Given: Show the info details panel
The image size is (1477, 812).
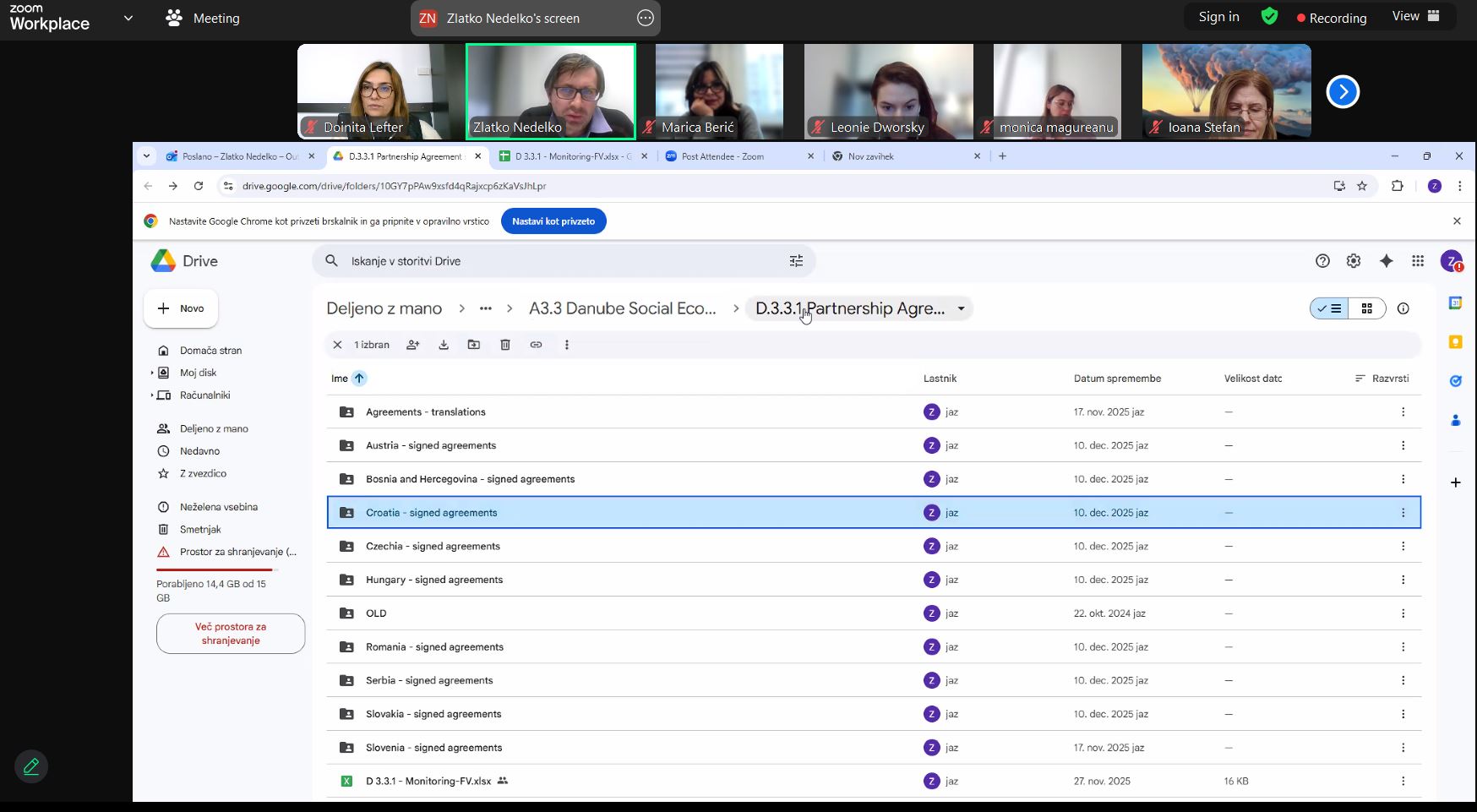Looking at the screenshot, I should tap(1403, 308).
